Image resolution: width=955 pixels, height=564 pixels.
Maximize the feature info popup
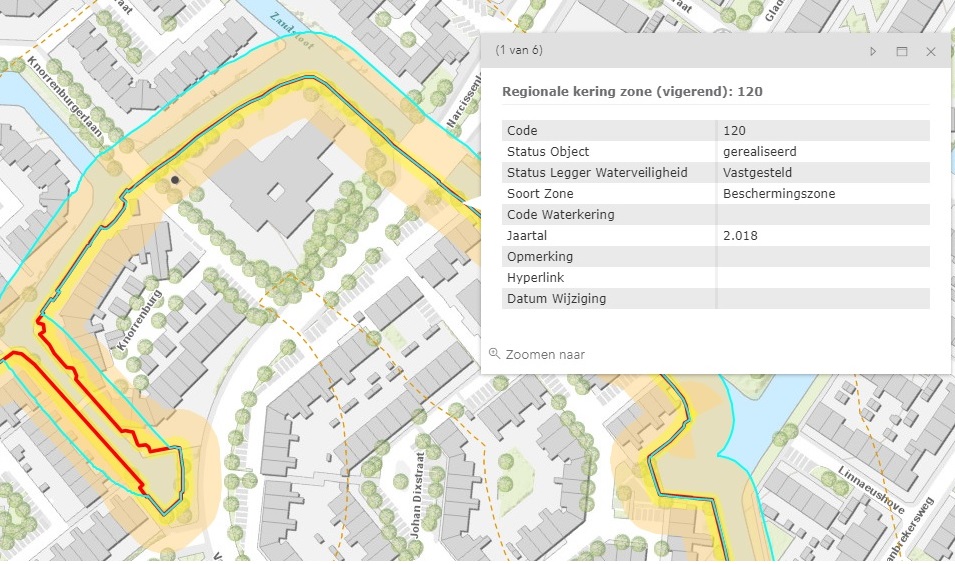click(x=902, y=52)
